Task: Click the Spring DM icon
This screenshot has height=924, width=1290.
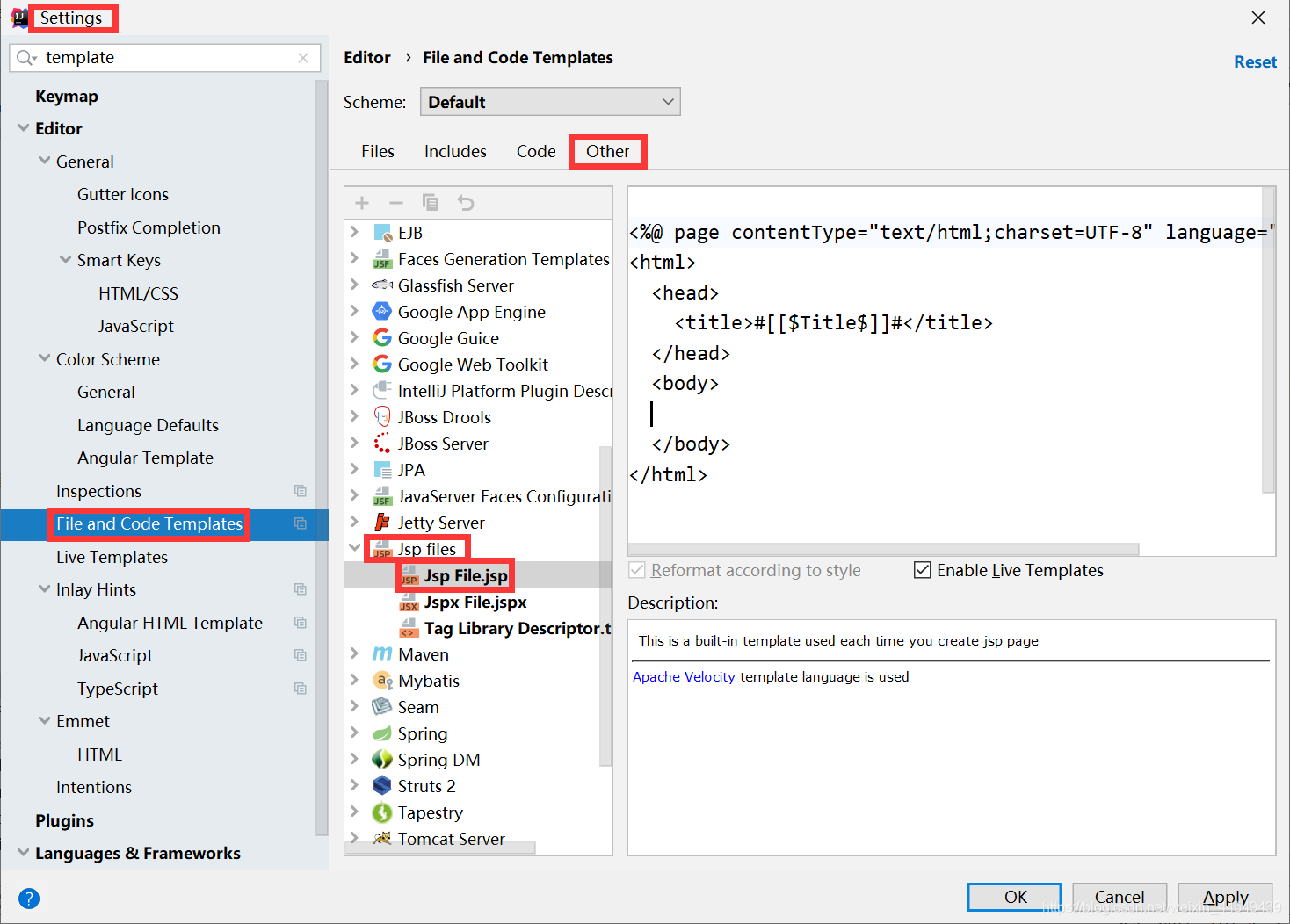Action: click(382, 760)
